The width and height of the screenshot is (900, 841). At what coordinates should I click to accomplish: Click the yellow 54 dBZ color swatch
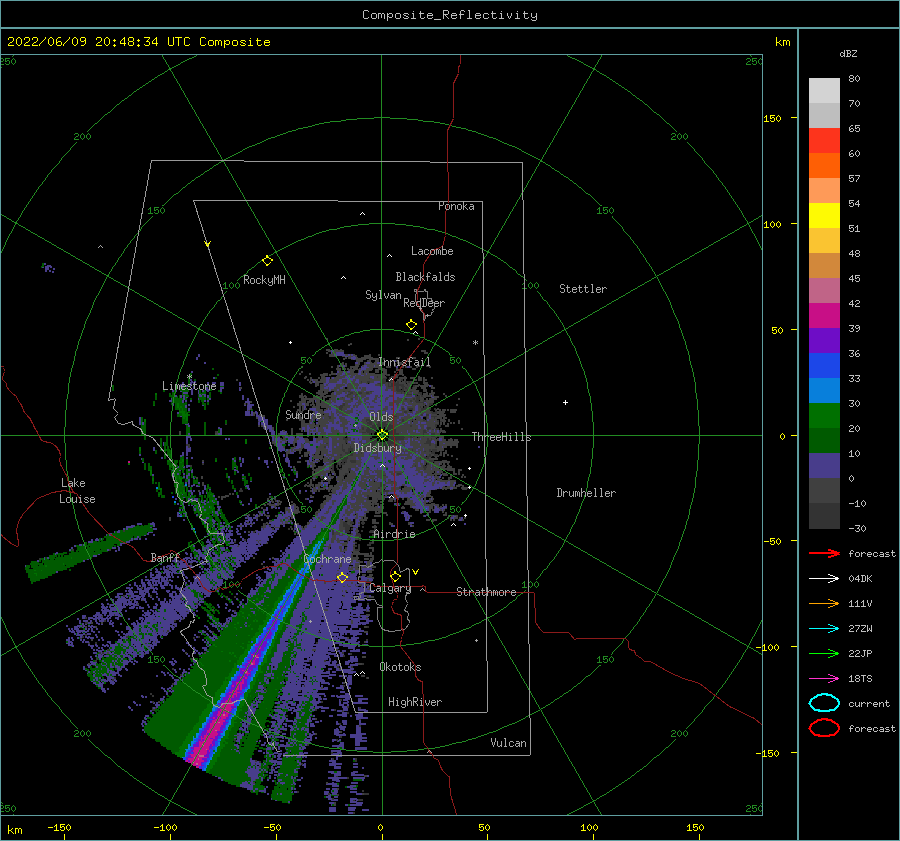click(824, 216)
